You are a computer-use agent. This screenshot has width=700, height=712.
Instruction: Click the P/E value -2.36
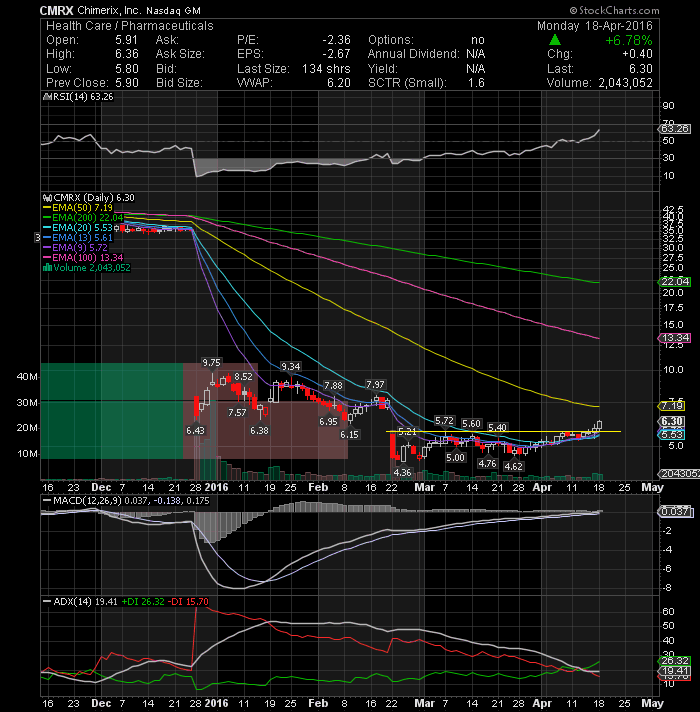tap(336, 40)
